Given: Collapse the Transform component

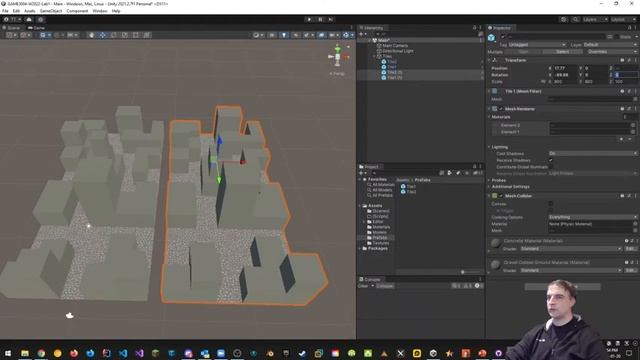Looking at the screenshot, I should click(489, 60).
